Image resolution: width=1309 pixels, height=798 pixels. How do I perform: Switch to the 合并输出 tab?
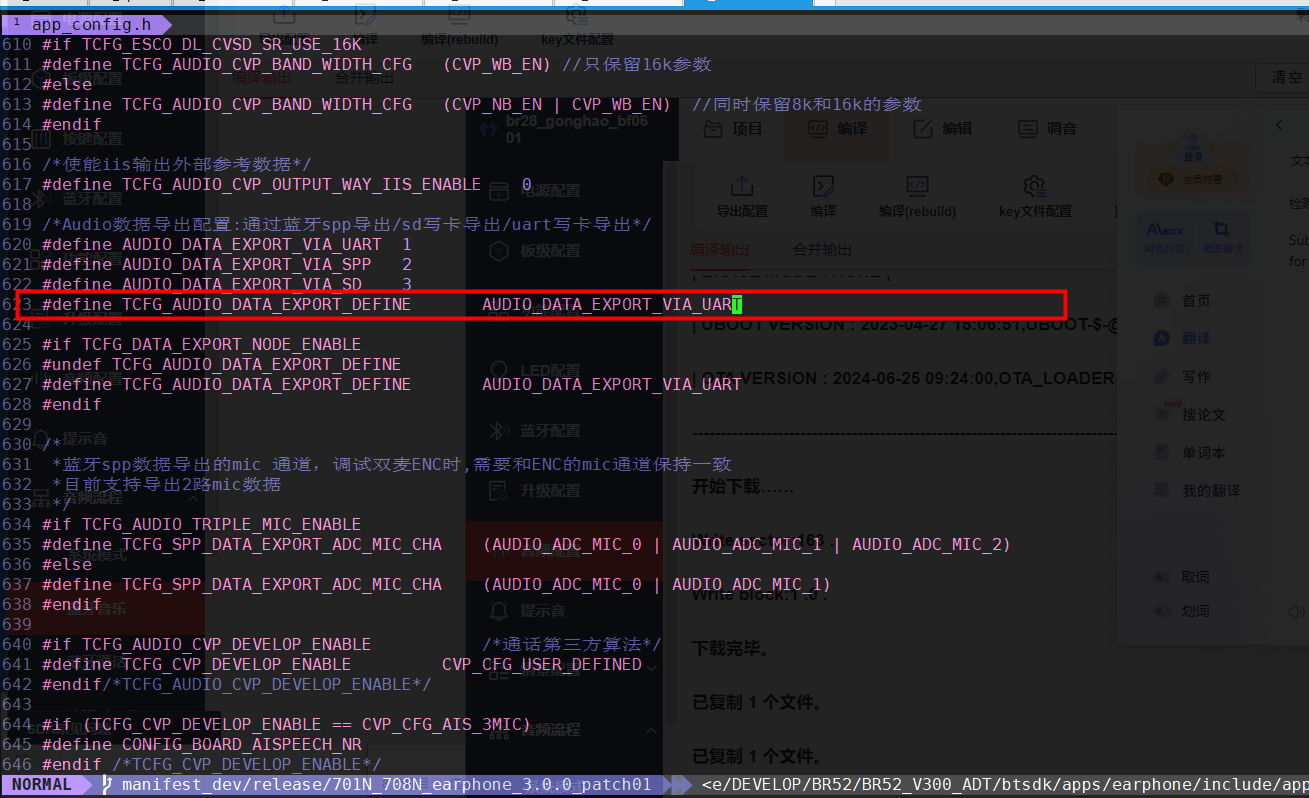822,250
